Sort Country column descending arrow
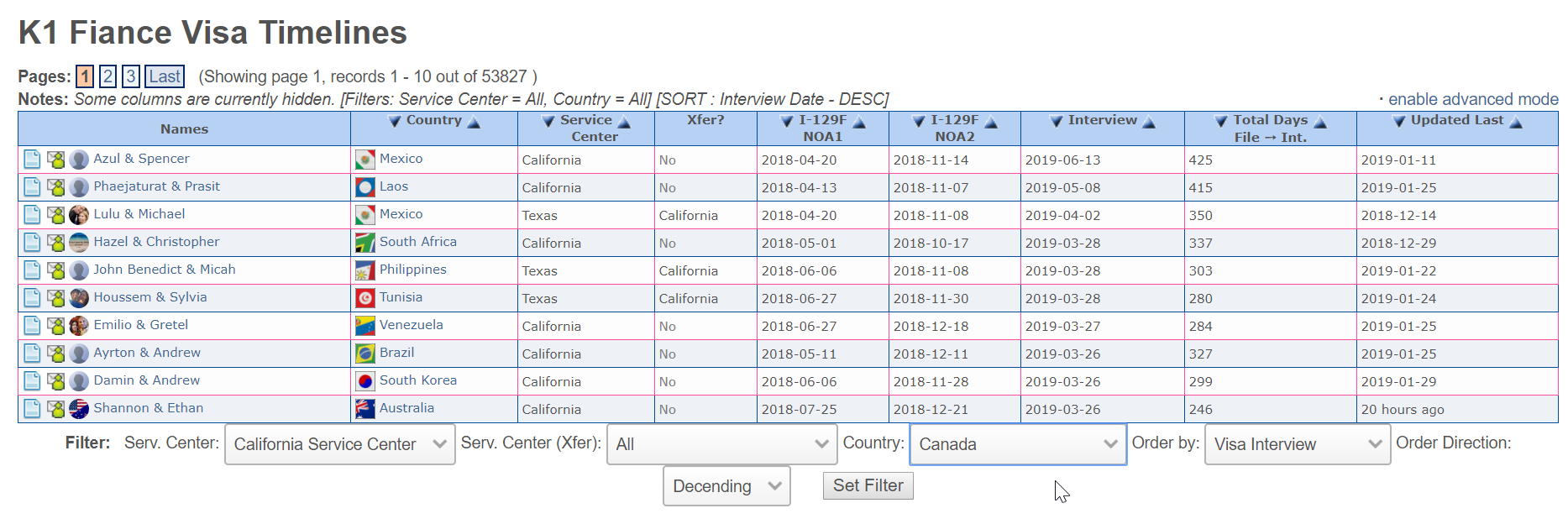The height and width of the screenshot is (524, 1568). click(x=395, y=121)
